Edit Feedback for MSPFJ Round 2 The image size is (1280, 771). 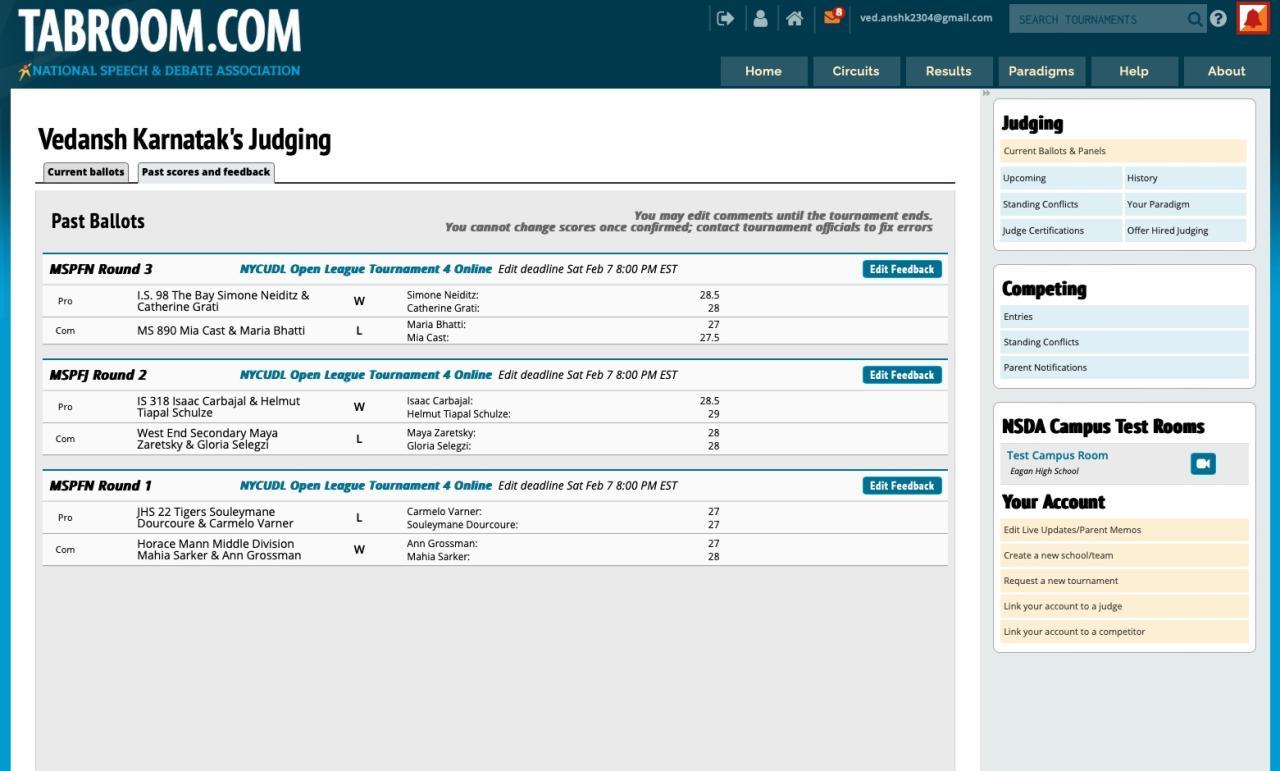coord(902,375)
